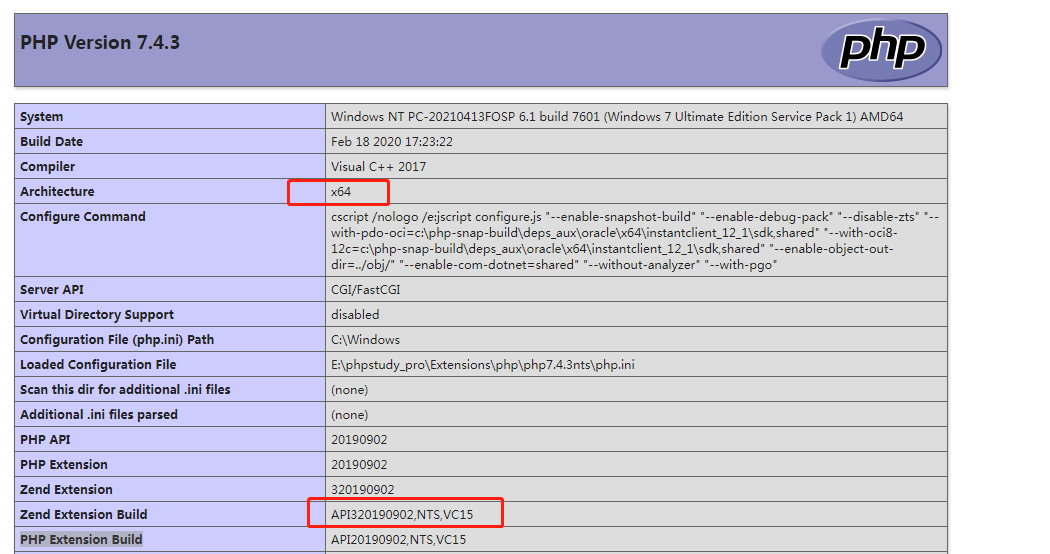
Task: Select the 'Server API' label
Action: click(52, 289)
